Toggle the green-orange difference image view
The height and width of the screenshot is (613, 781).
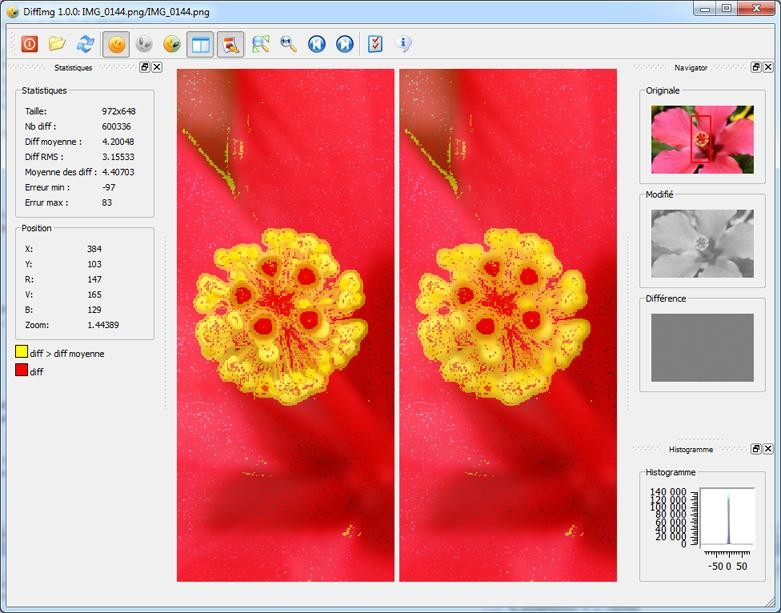172,44
